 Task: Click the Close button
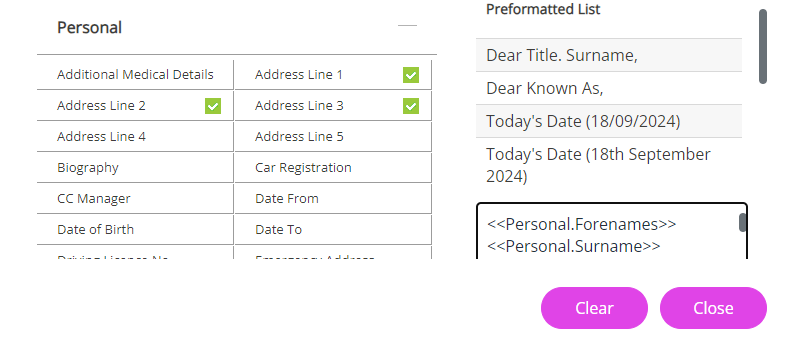pyautogui.click(x=713, y=308)
